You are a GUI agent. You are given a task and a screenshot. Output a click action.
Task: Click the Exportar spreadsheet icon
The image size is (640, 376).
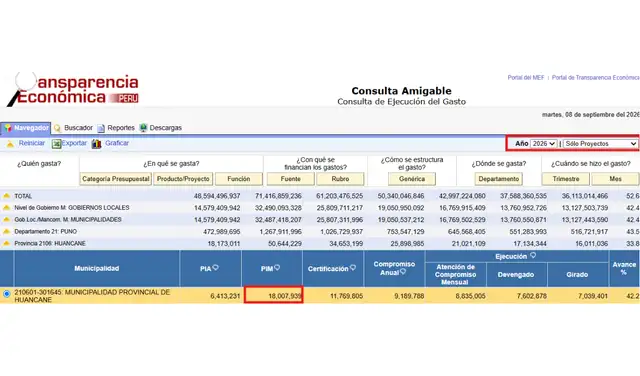[56, 144]
